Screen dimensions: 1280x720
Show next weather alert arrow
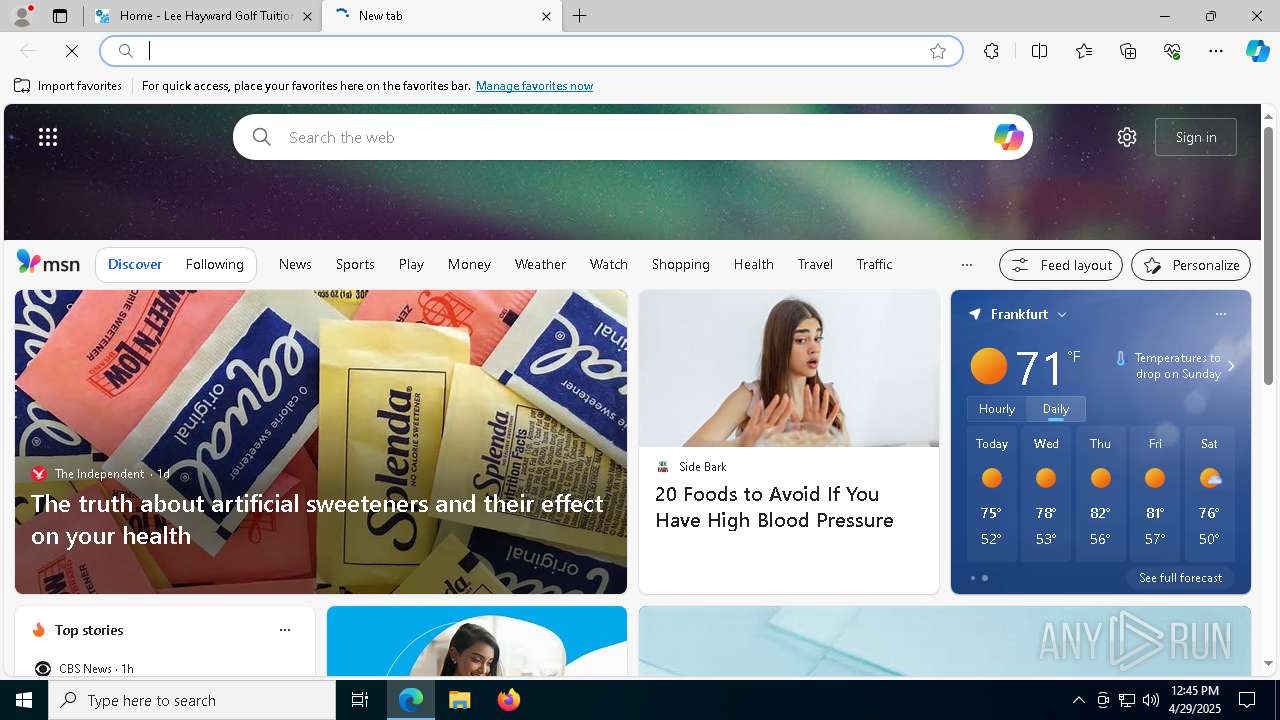click(x=1231, y=366)
